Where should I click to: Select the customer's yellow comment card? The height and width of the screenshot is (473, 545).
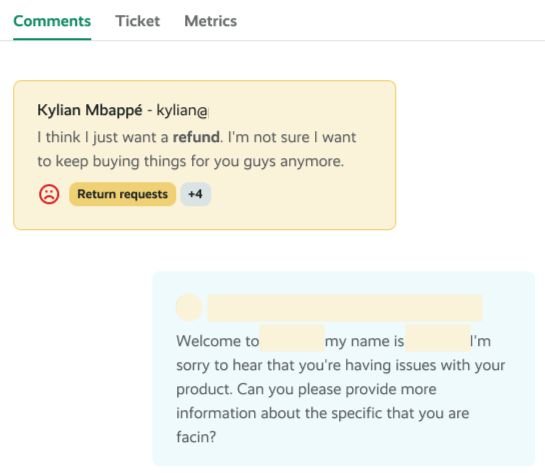click(204, 155)
